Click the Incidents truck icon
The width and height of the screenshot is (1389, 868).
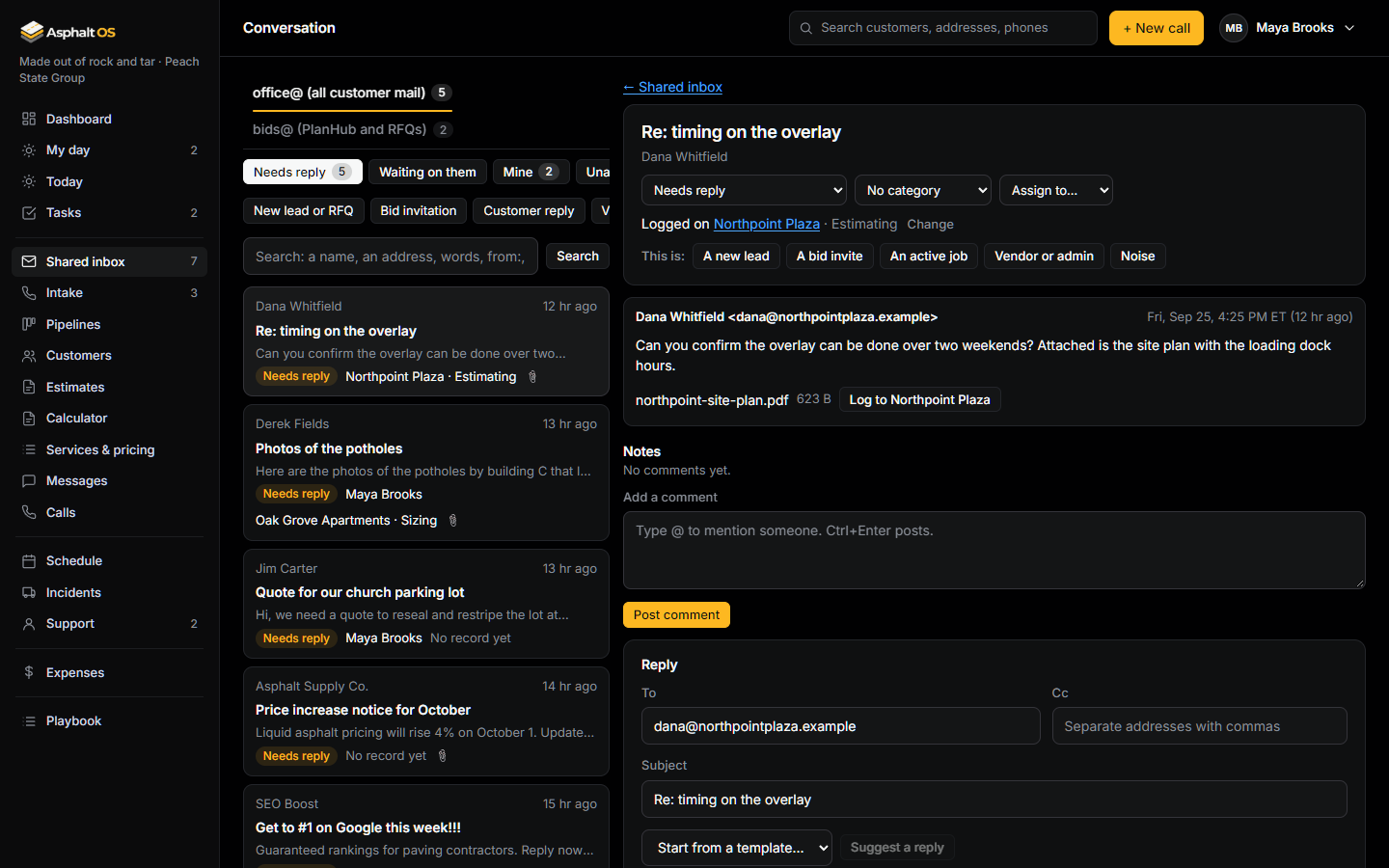29,592
